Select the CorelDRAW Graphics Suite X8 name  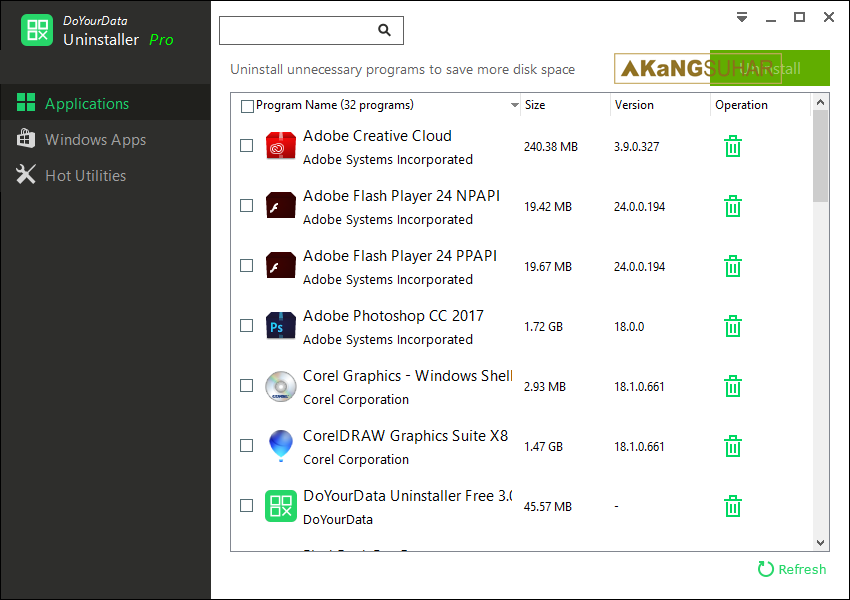(x=405, y=436)
